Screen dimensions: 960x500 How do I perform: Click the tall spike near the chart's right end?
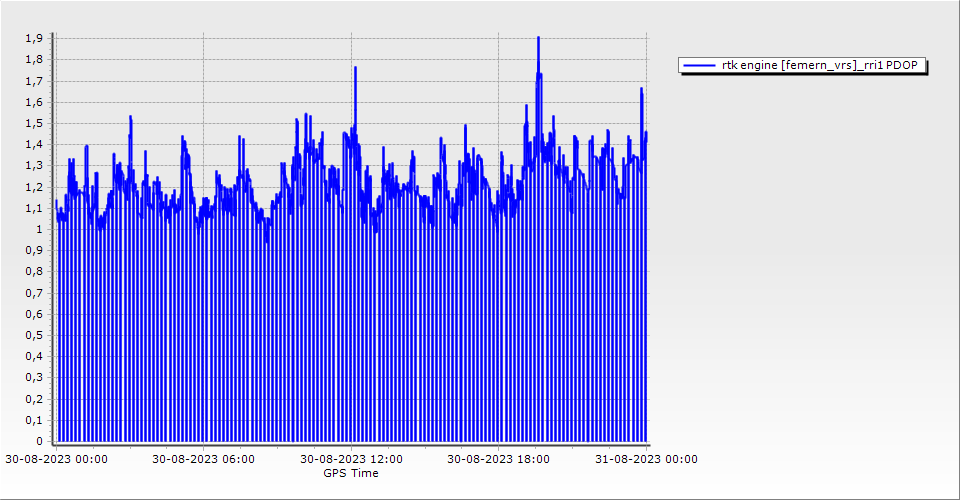pos(641,89)
